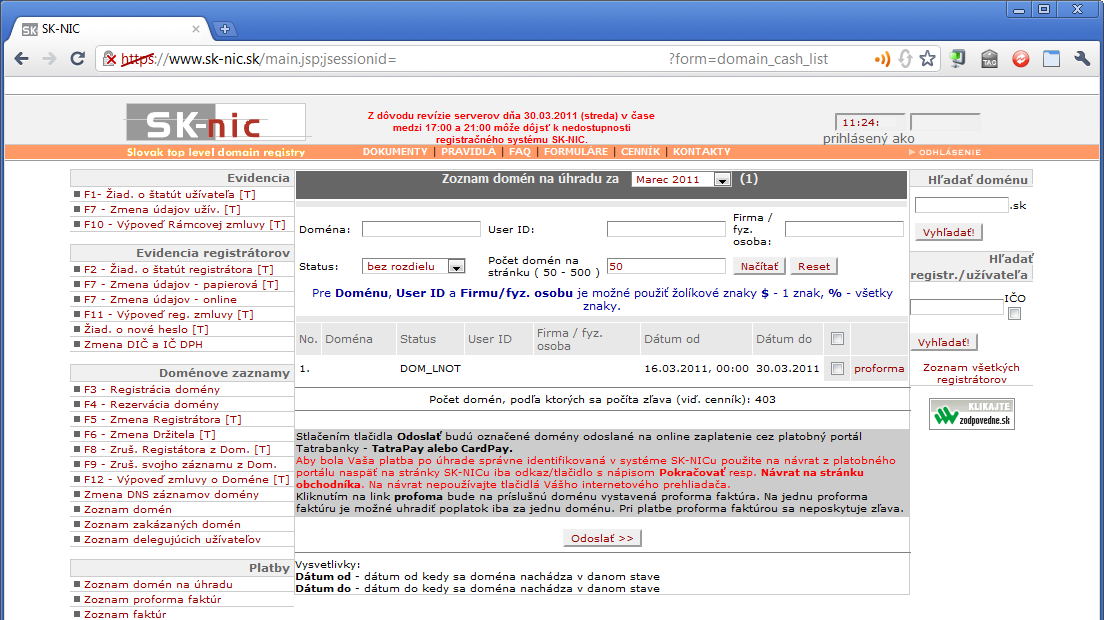The height and width of the screenshot is (620, 1104).
Task: Click the zodpovedne.sk banner image
Action: tap(972, 414)
